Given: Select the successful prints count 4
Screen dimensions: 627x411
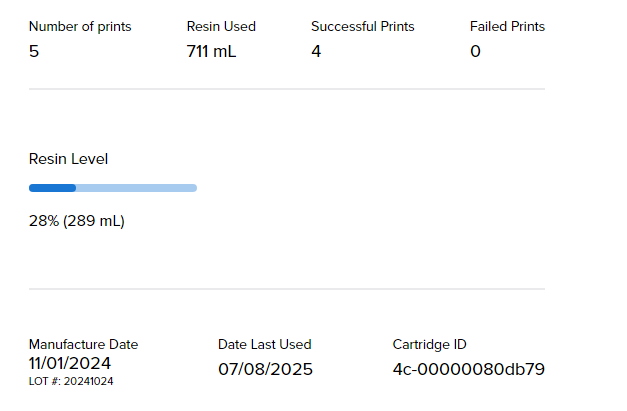Looking at the screenshot, I should tap(316, 51).
